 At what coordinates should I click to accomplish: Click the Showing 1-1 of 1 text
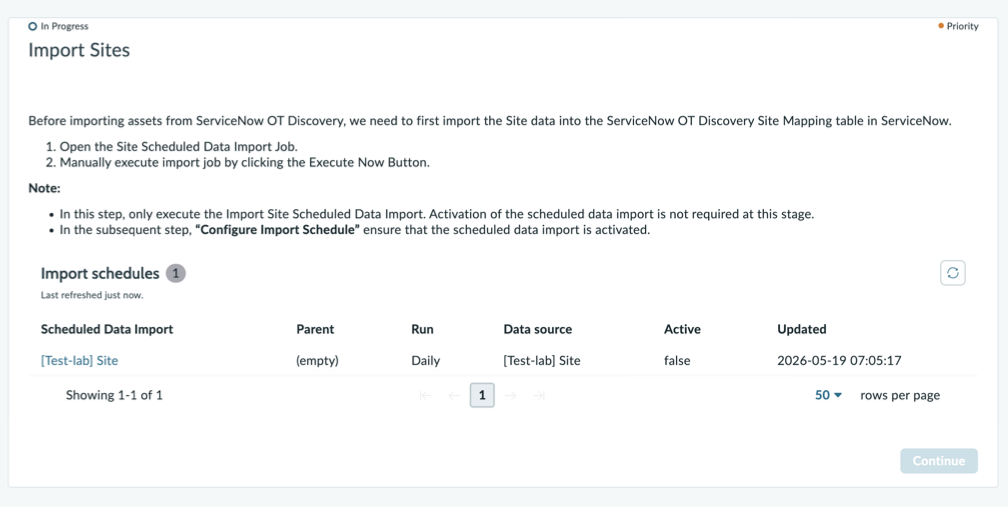pyautogui.click(x=114, y=395)
